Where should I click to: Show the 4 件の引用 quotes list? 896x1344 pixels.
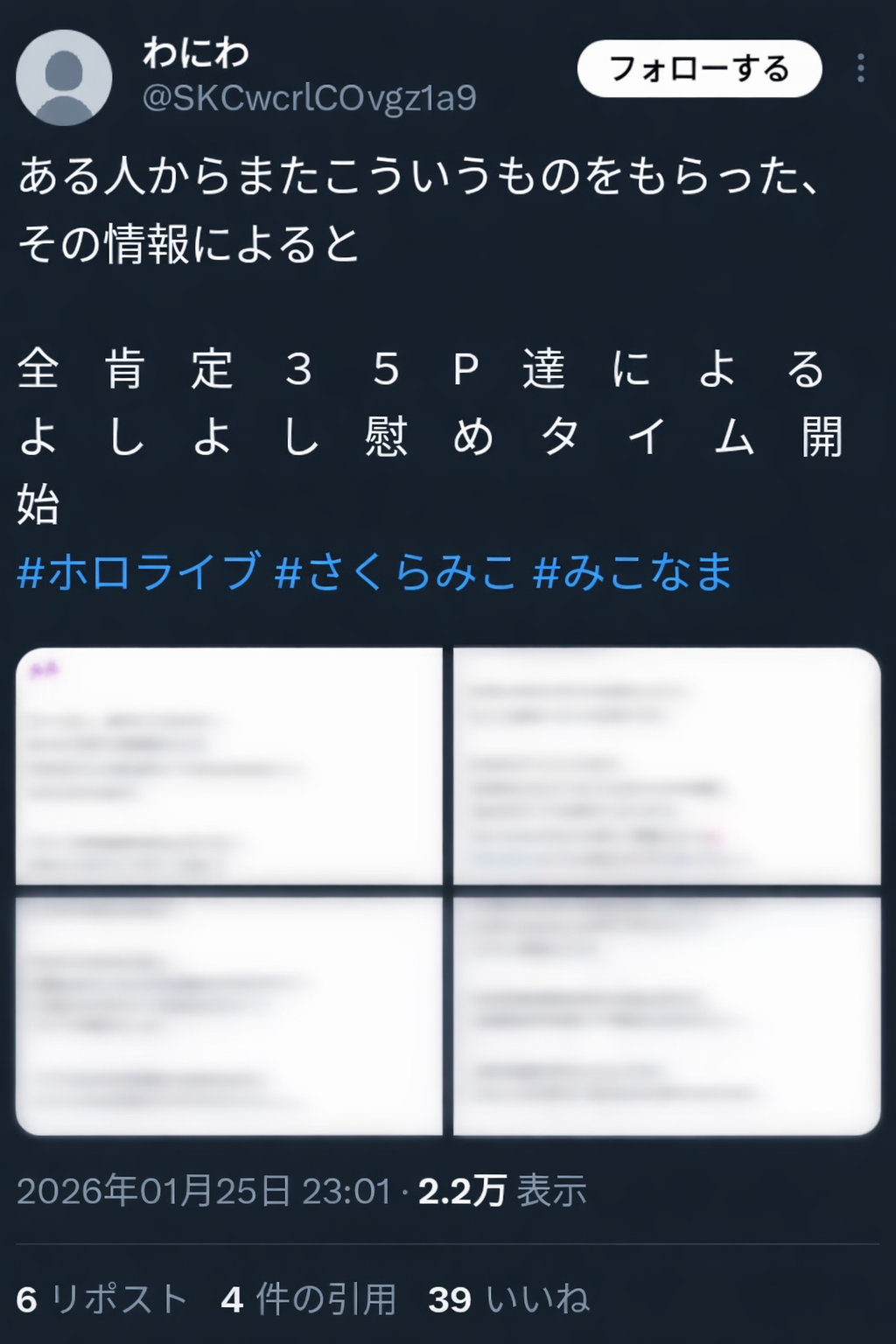(x=309, y=1299)
